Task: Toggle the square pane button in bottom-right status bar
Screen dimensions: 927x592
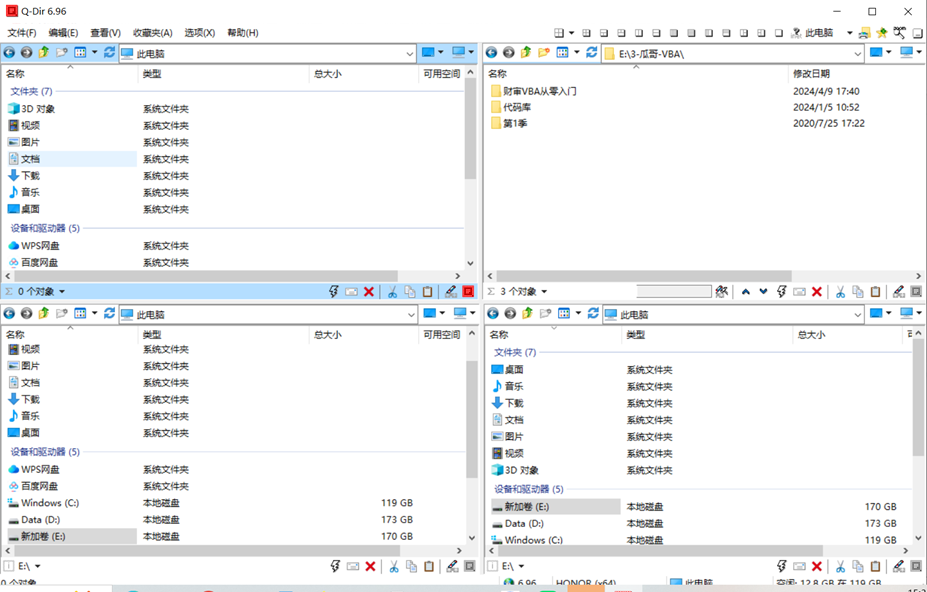Action: [x=916, y=567]
